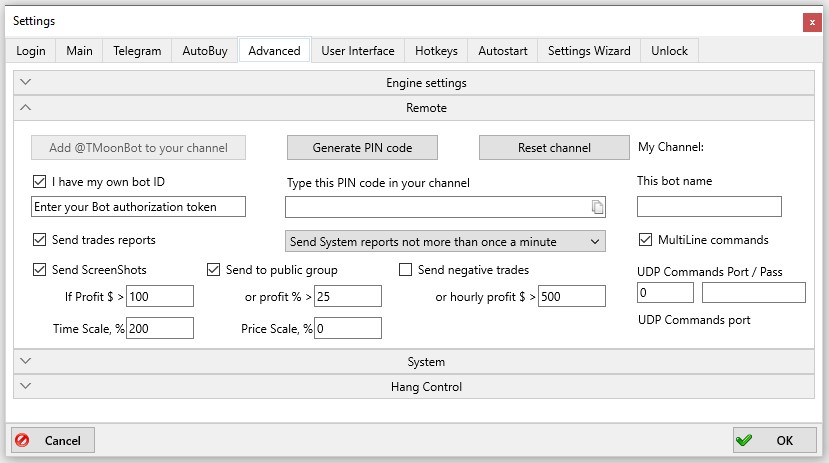This screenshot has width=829, height=463.
Task: Disable Send trades reports checkbox
Action: pos(40,240)
